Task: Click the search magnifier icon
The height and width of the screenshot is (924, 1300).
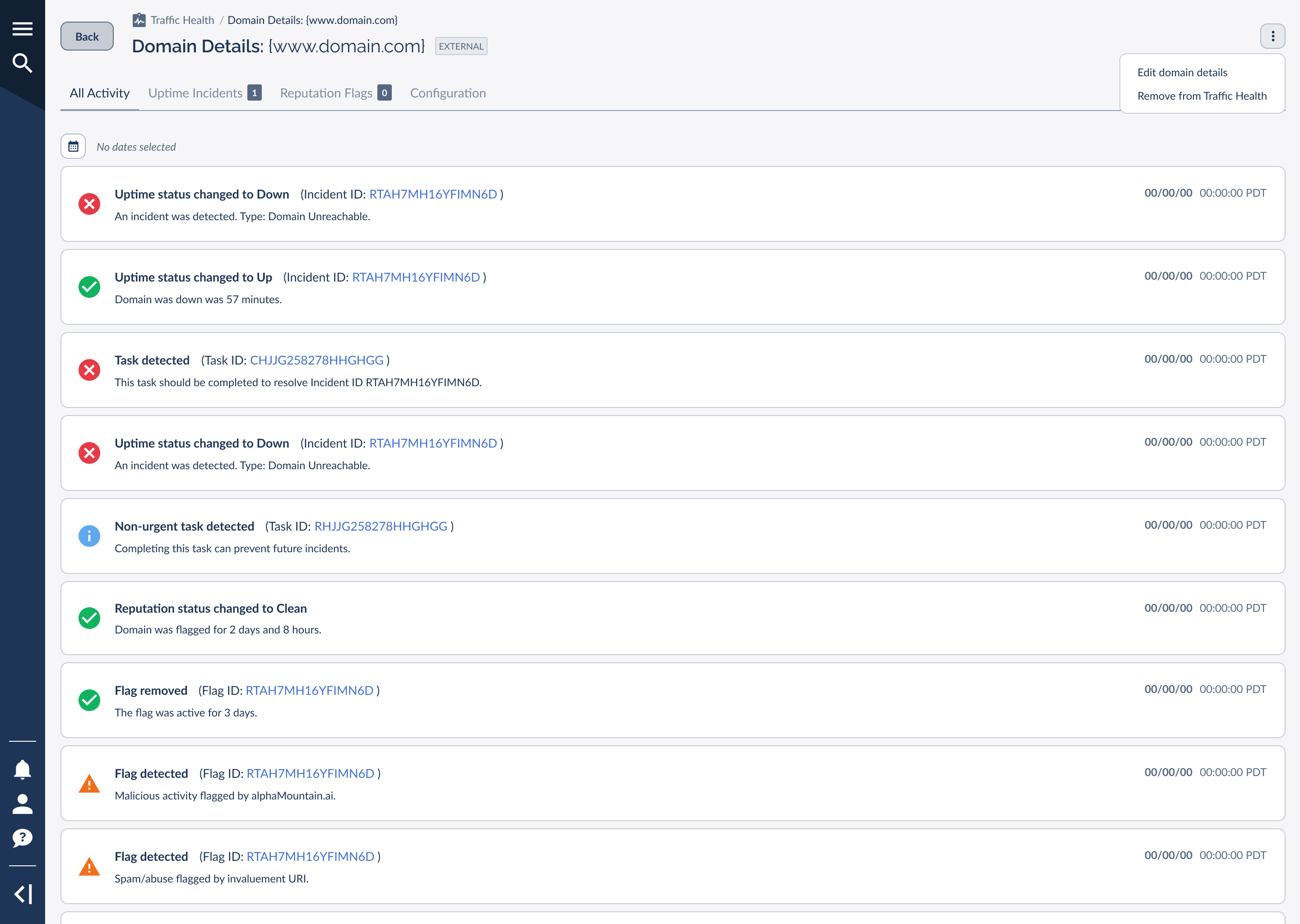Action: pos(22,63)
